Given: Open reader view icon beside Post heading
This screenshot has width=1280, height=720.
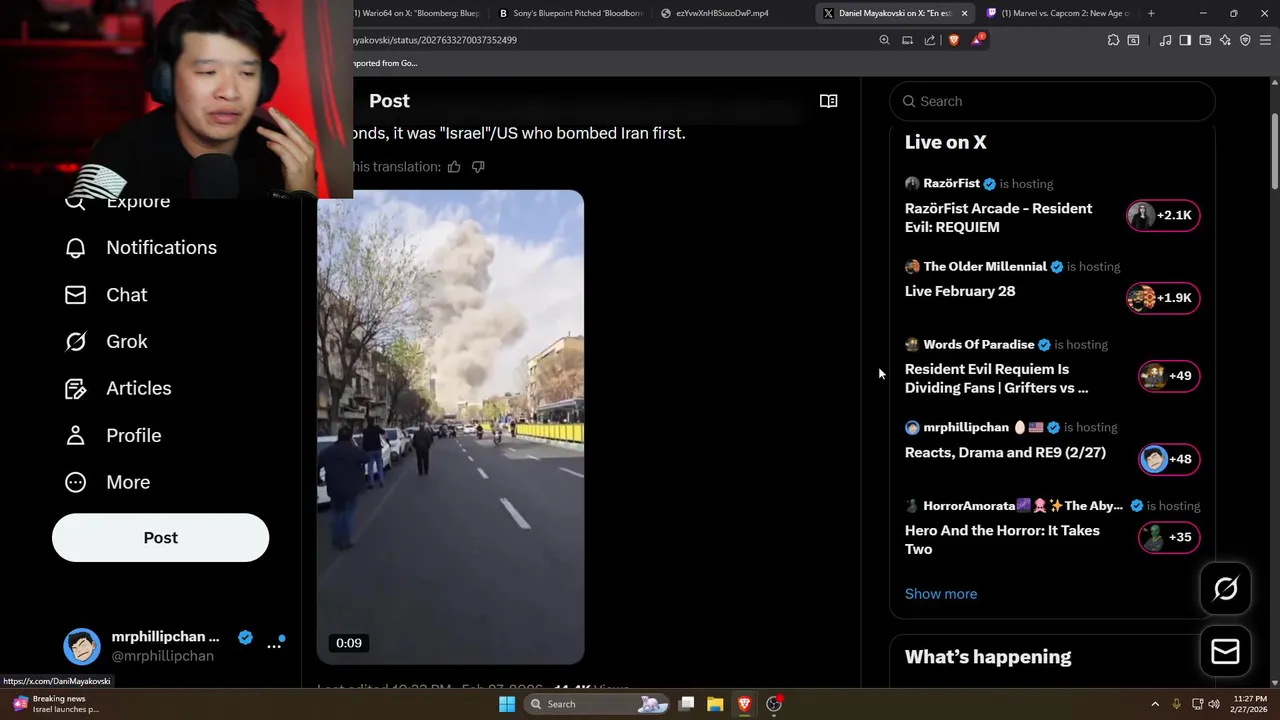Looking at the screenshot, I should [828, 101].
